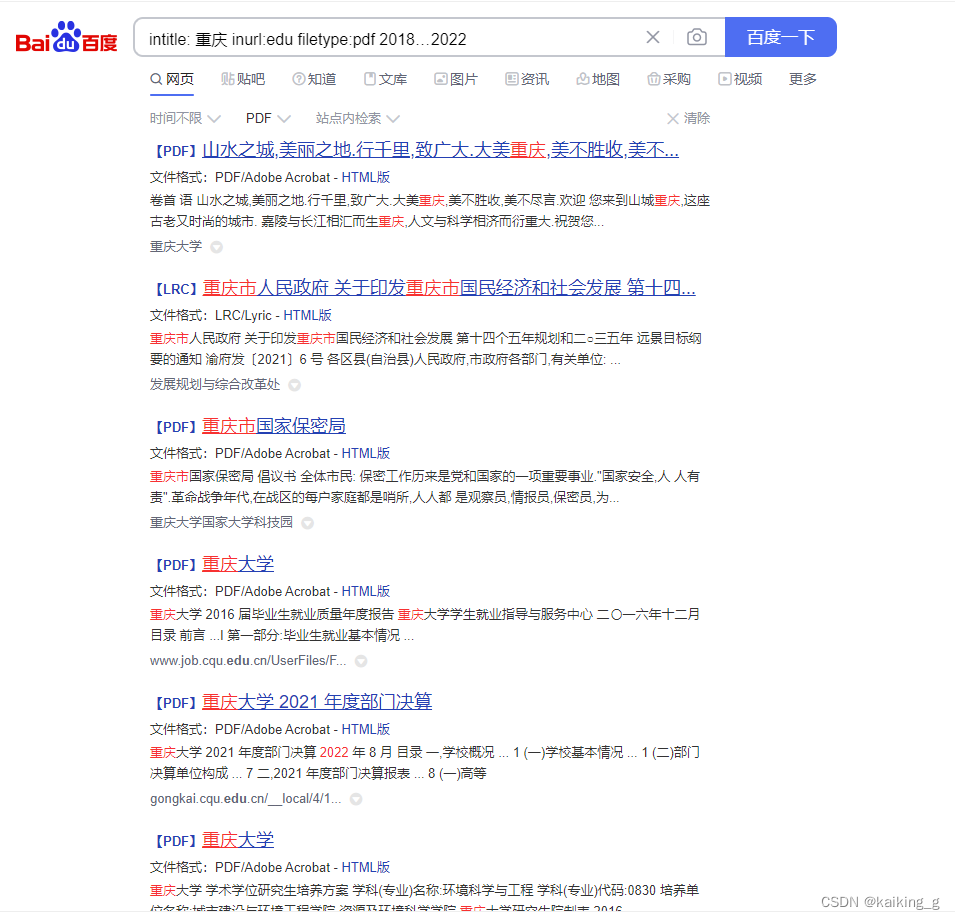
Task: Click source text 重庆大学国家大学科技园
Action: click(x=222, y=523)
